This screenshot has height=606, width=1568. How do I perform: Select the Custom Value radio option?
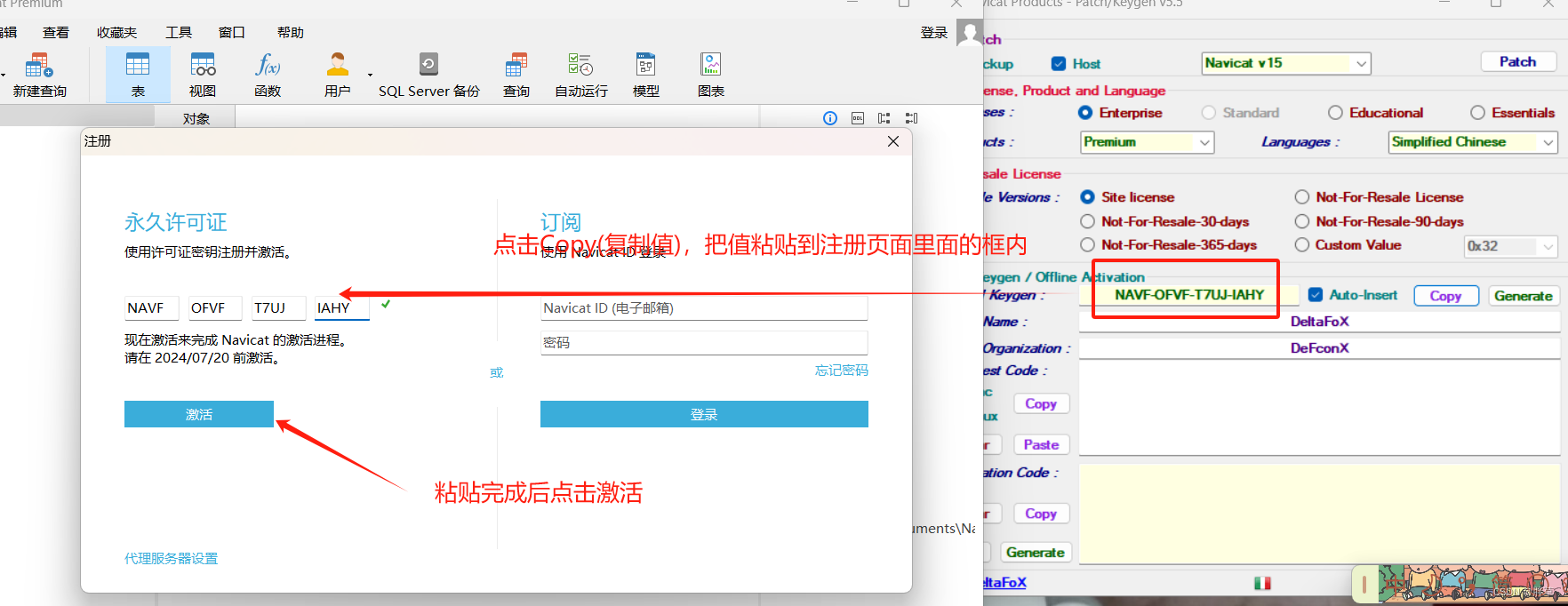click(1302, 244)
